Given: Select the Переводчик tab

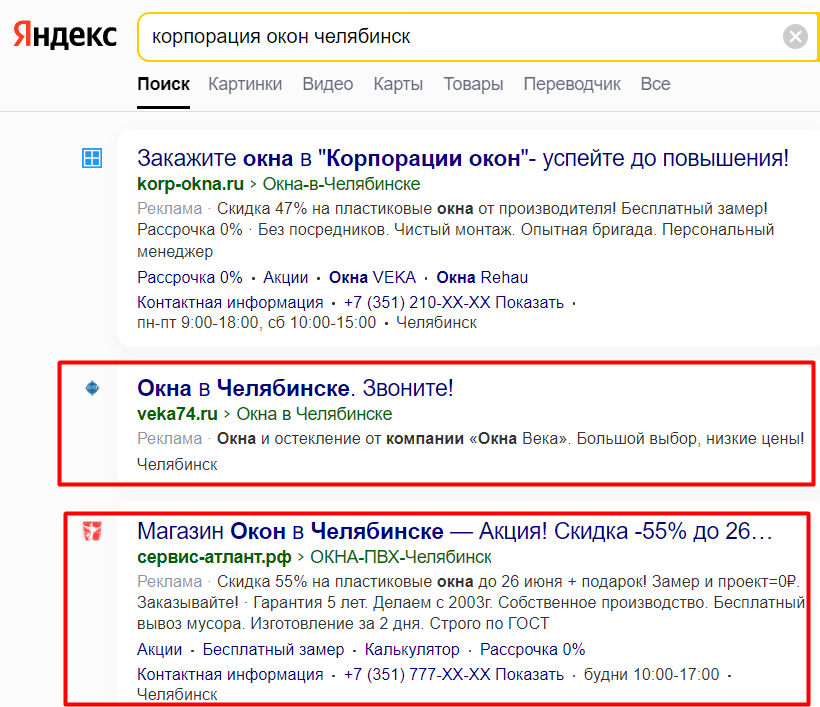Looking at the screenshot, I should click(x=572, y=84).
